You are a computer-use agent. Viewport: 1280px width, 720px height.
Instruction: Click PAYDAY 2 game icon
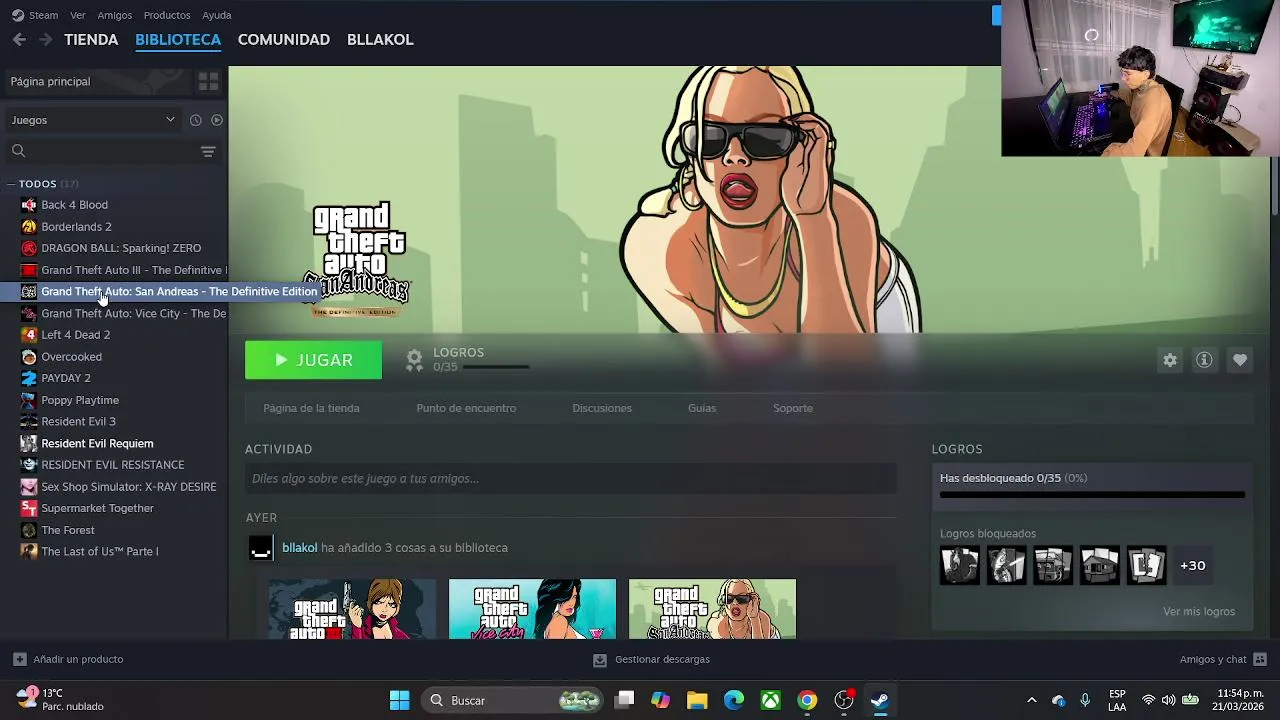coord(29,378)
